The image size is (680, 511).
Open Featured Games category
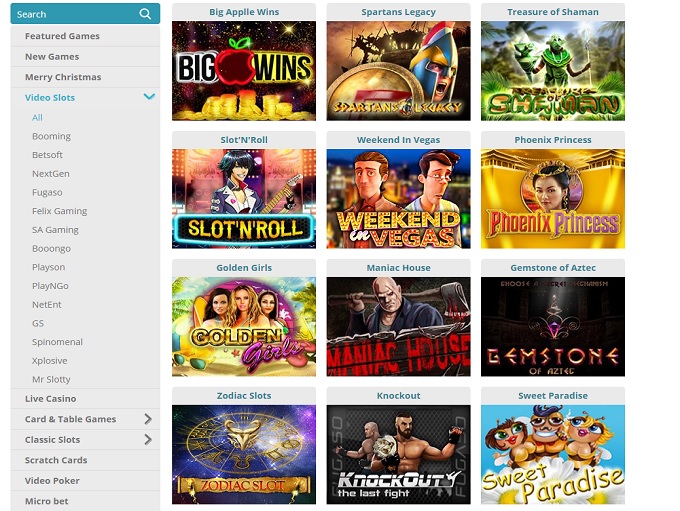62,36
